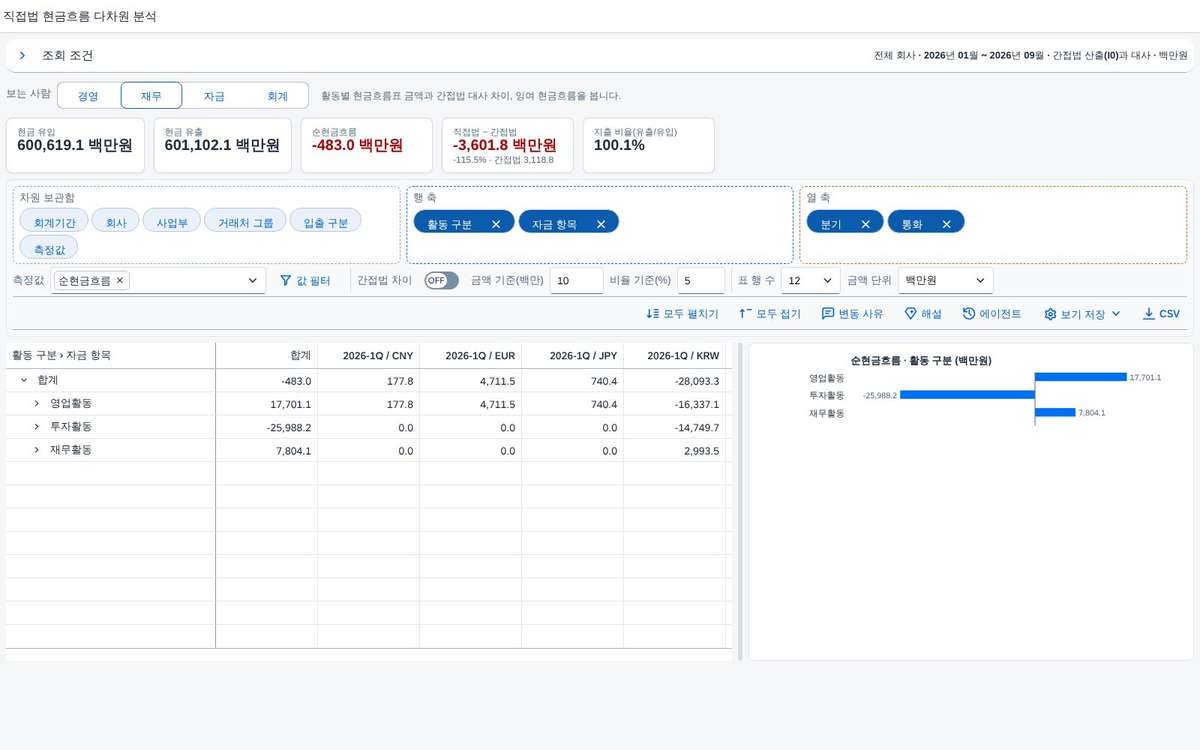Click the 2026-1Q / EUR column header

point(470,356)
